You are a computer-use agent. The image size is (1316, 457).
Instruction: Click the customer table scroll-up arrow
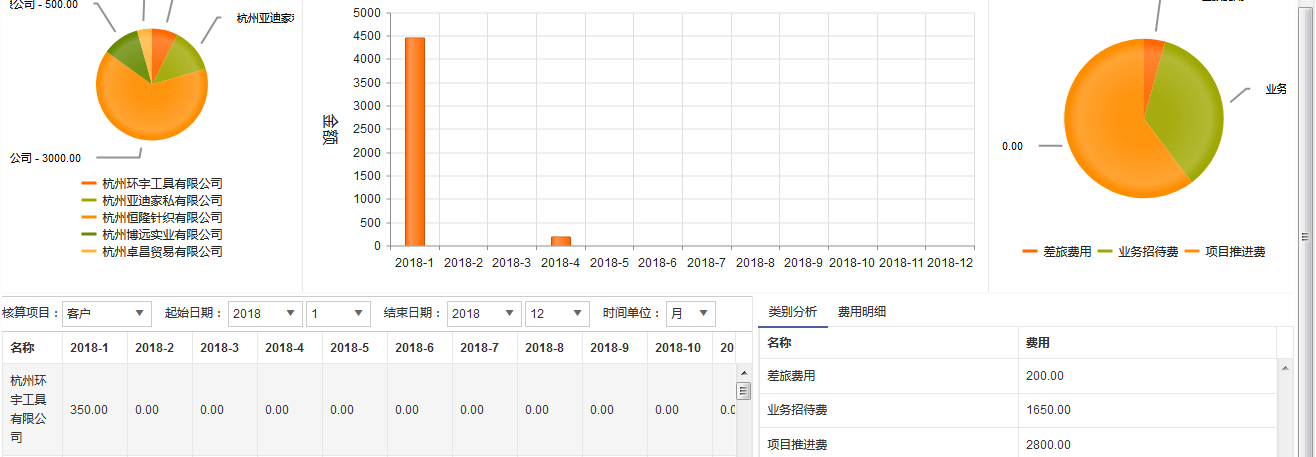(x=743, y=373)
